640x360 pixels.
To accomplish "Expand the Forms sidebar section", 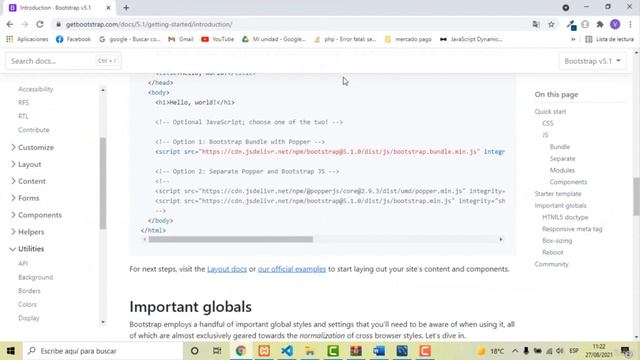I will pyautogui.click(x=25, y=198).
